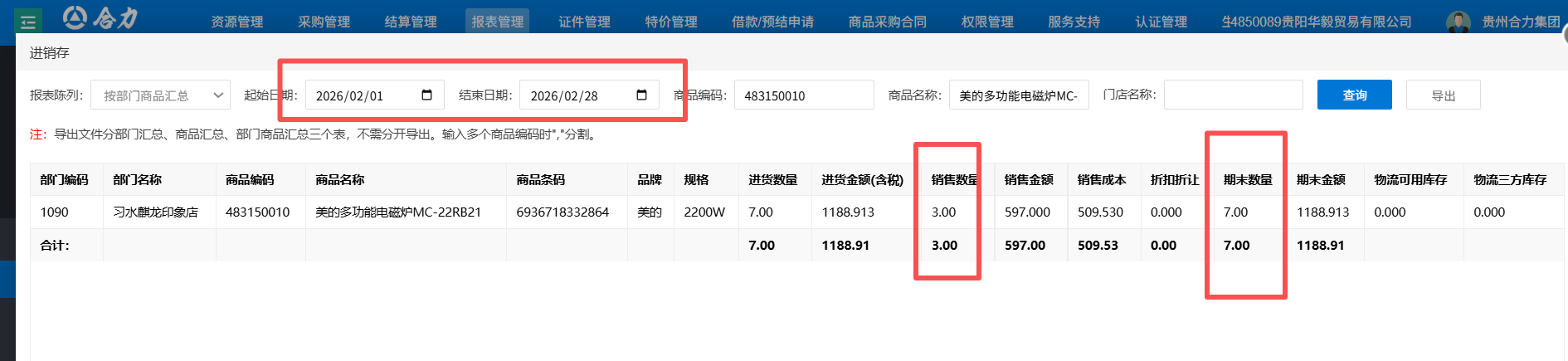Select the 结算管理 menu item
This screenshot has height=361, width=1568.
point(411,22)
